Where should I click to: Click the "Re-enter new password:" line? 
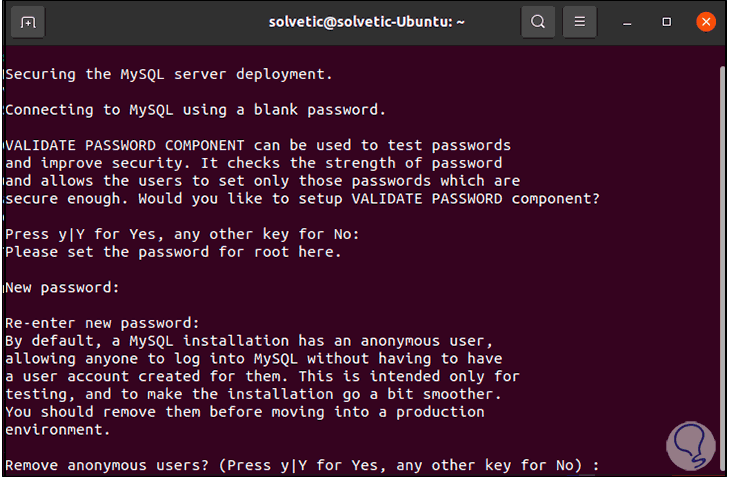click(103, 323)
